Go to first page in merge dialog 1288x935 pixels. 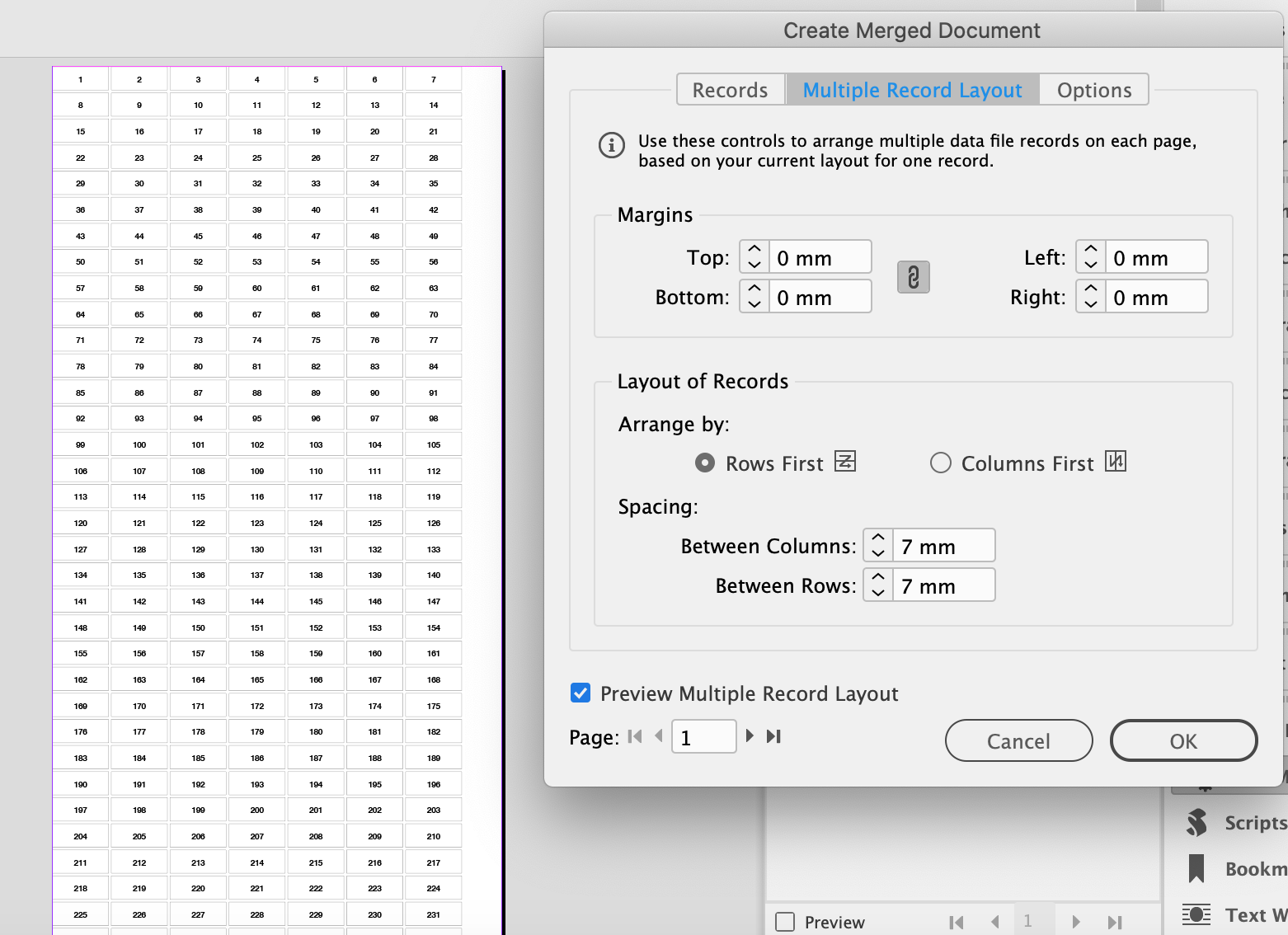(x=635, y=736)
